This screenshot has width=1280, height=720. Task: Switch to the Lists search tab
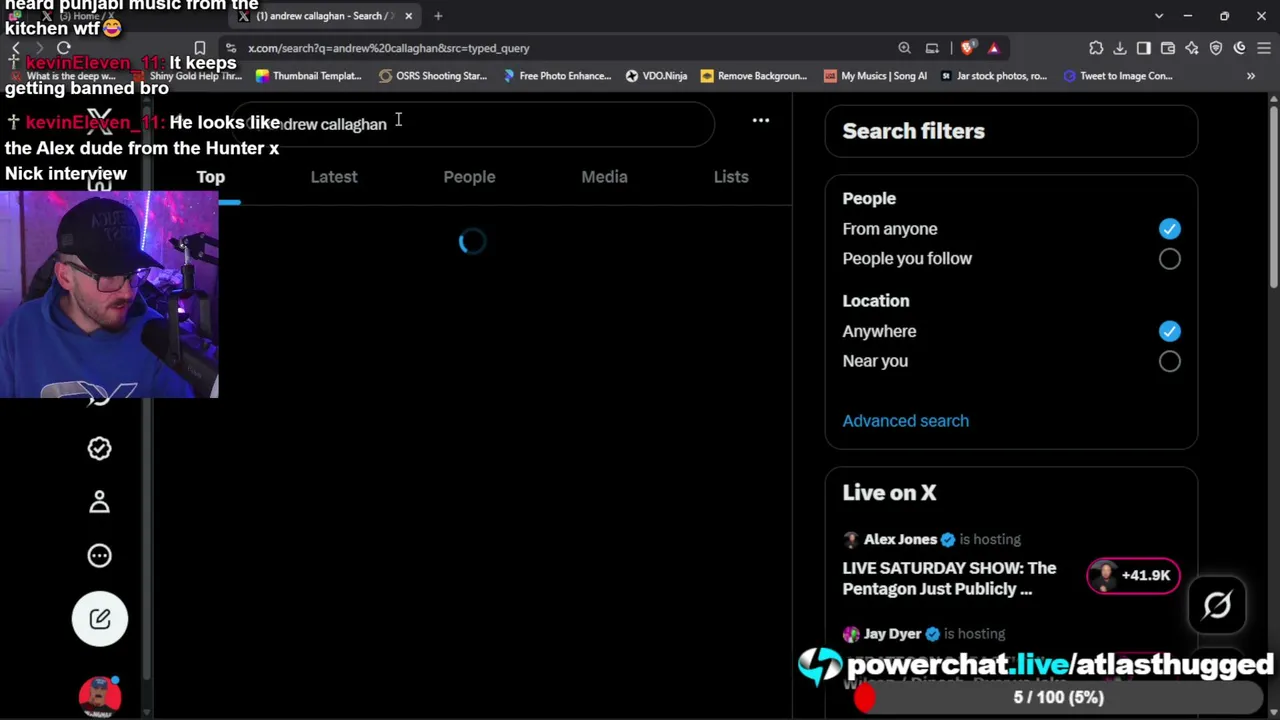[x=731, y=177]
